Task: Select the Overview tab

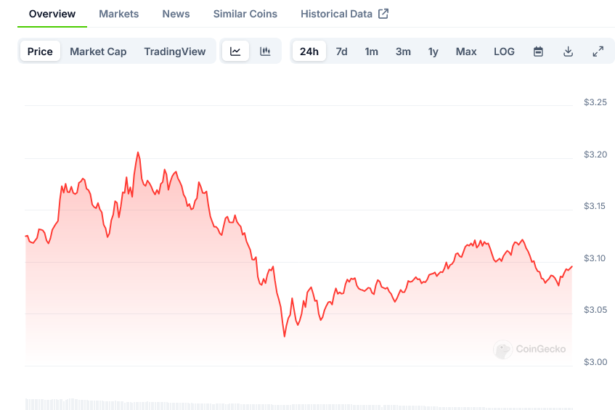Action: pyautogui.click(x=52, y=14)
